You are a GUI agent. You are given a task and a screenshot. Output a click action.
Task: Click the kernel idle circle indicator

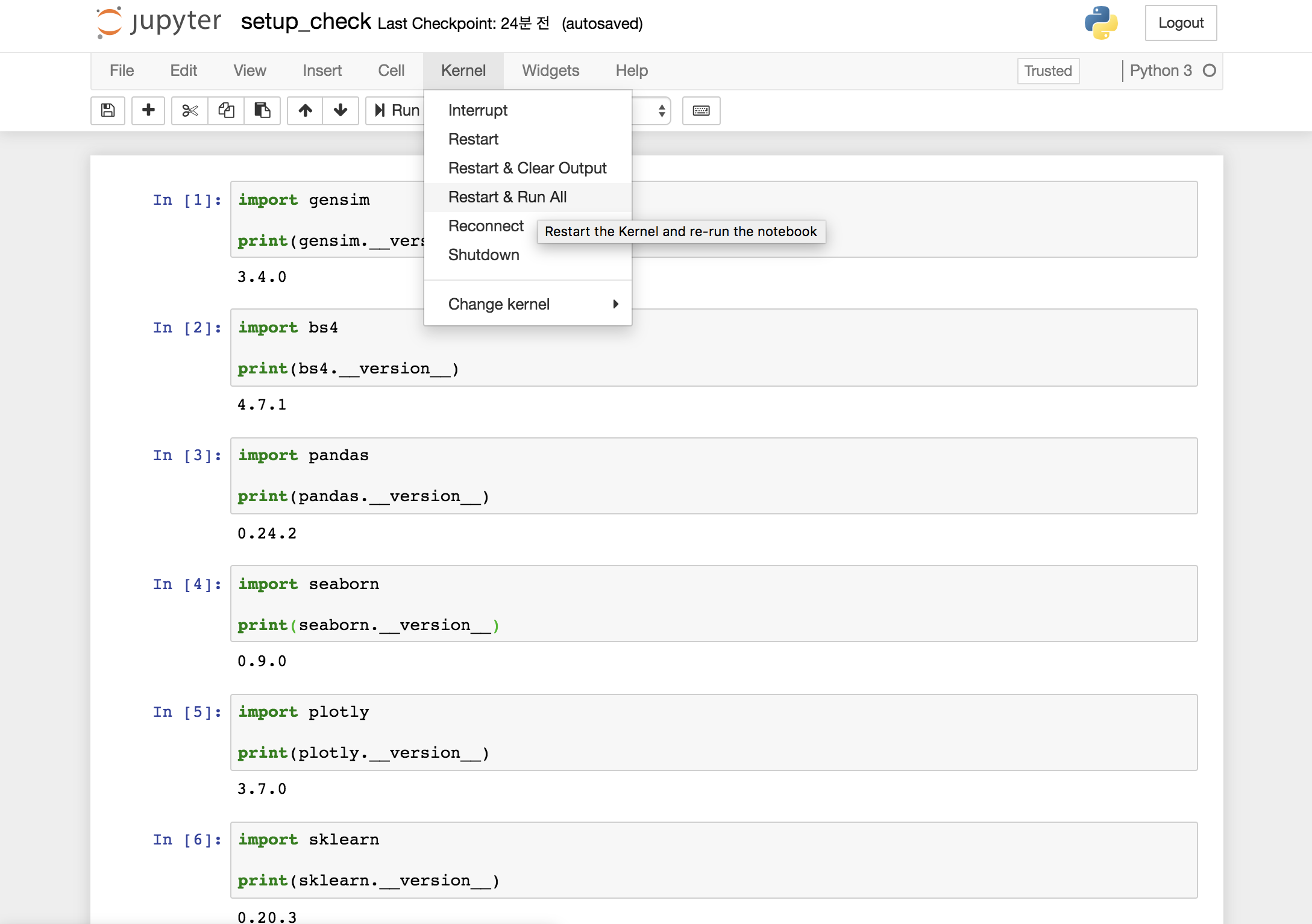click(1209, 70)
